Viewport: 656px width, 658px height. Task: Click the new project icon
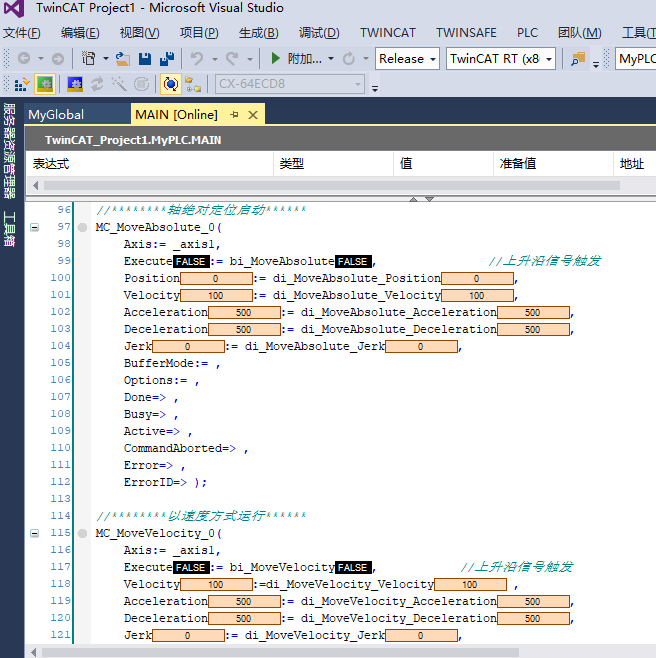click(88, 58)
